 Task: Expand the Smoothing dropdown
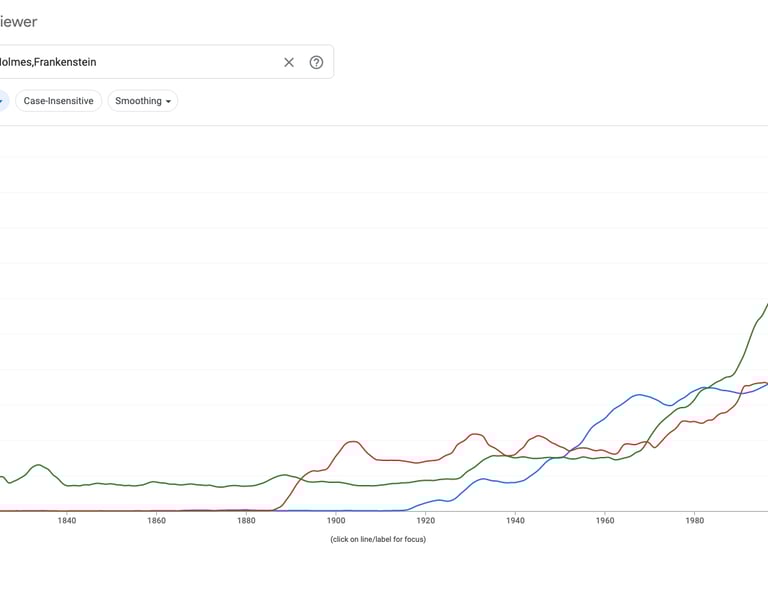tap(143, 101)
